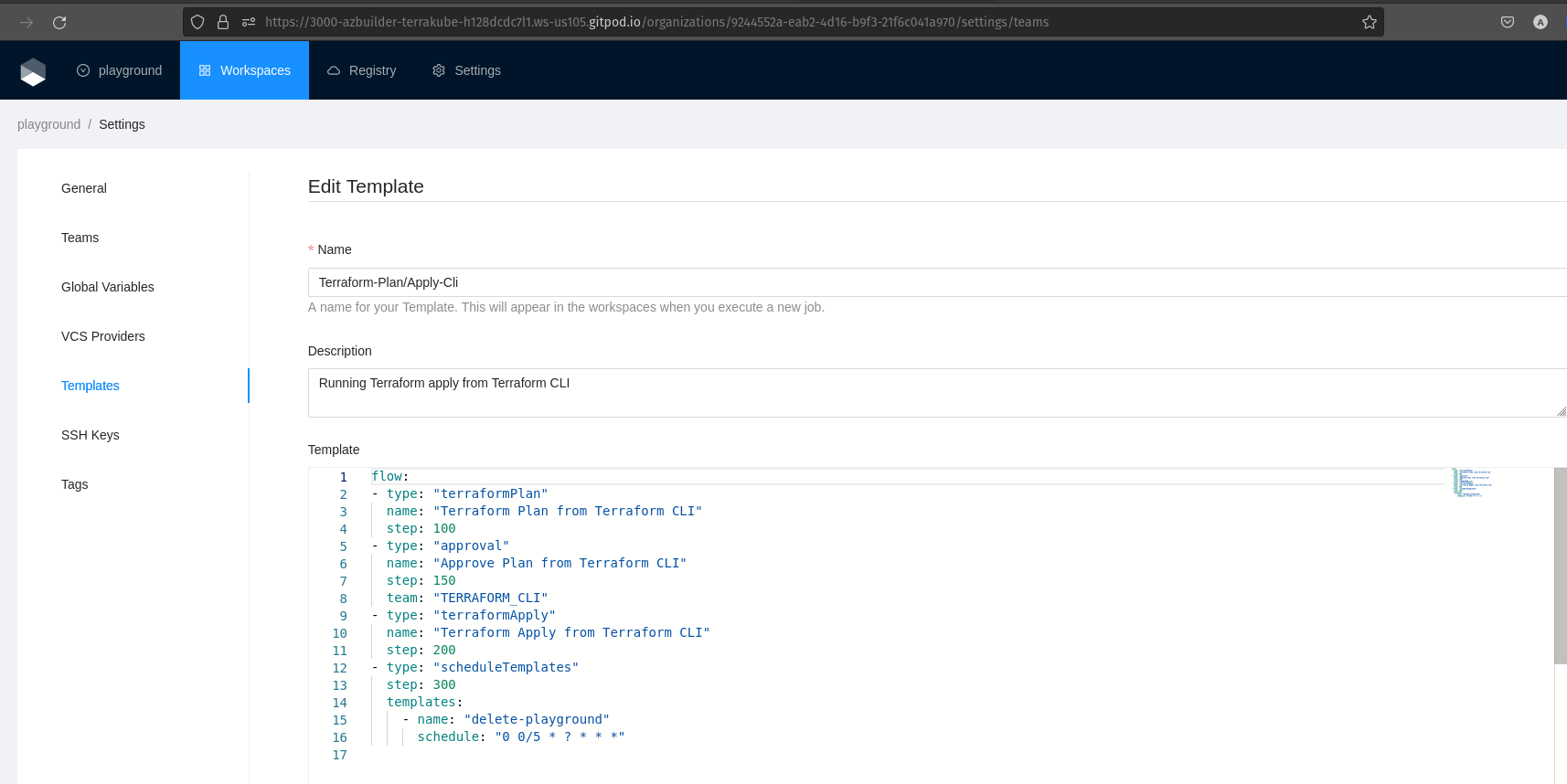1567x784 pixels.
Task: Select SSH Keys in the sidebar
Action: (91, 435)
